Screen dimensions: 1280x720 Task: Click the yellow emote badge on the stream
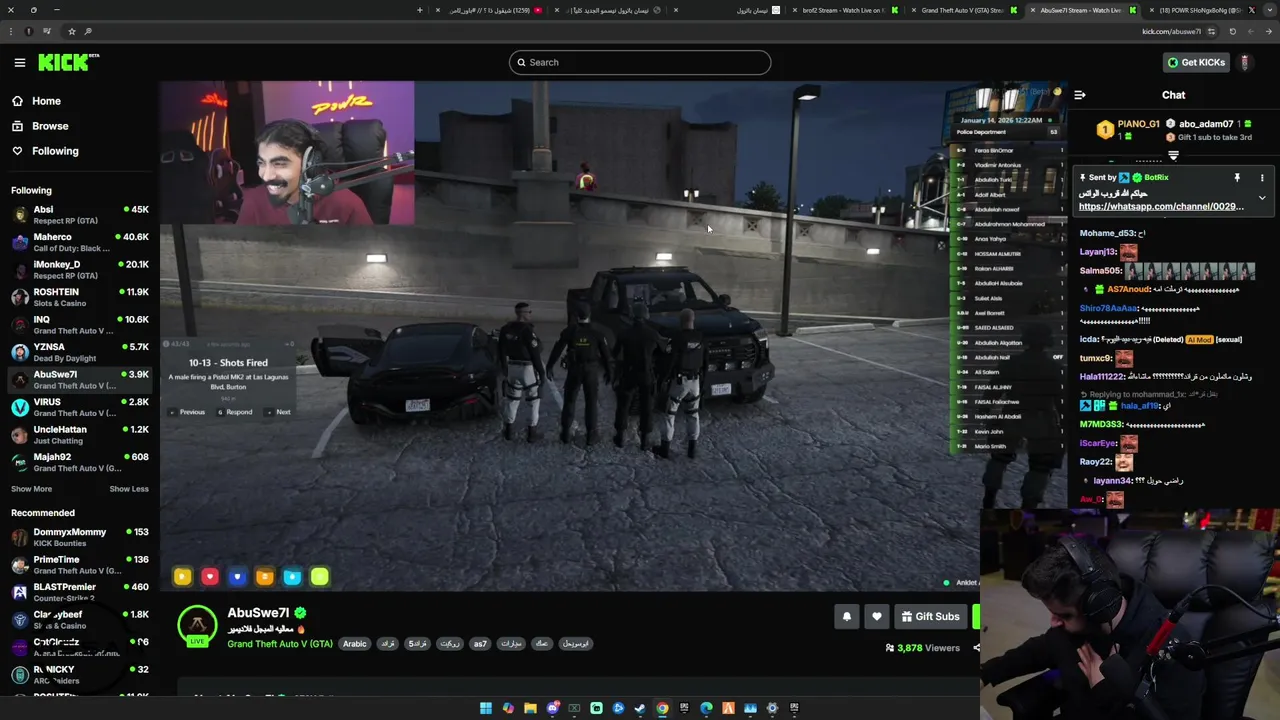182,576
